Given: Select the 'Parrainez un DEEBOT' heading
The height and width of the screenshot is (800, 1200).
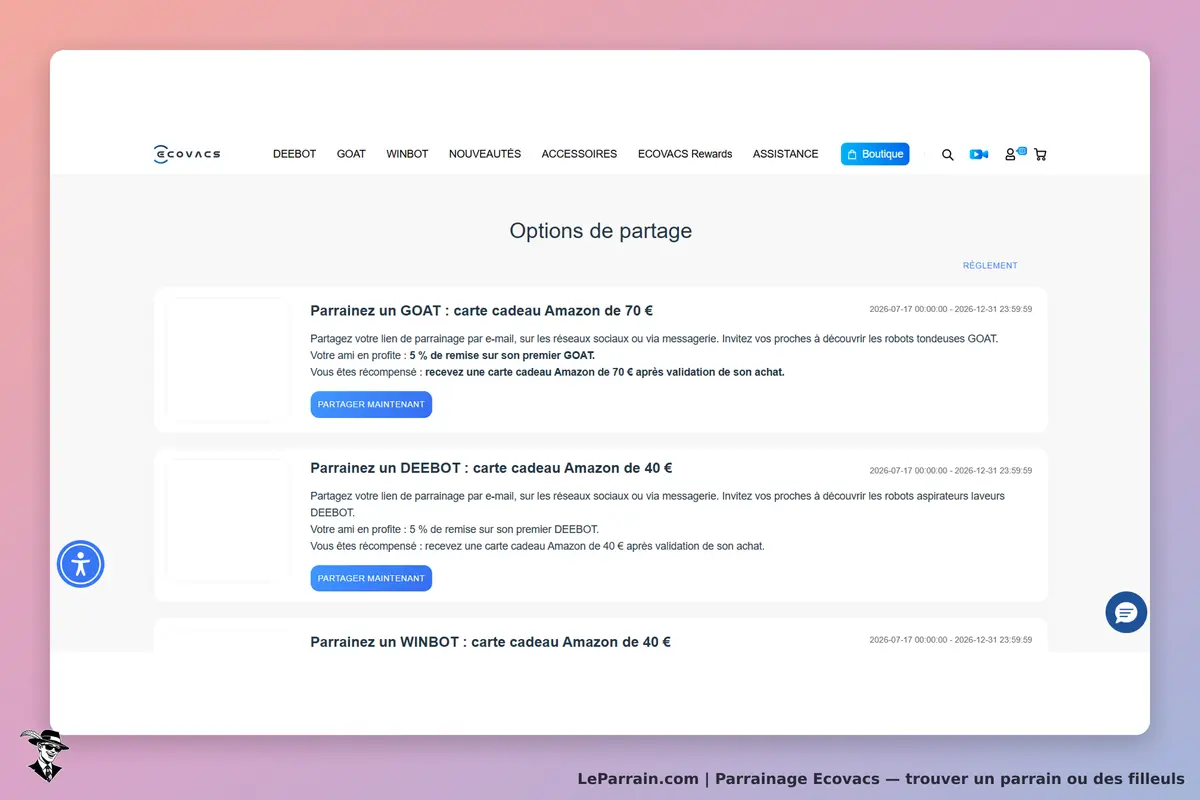Looking at the screenshot, I should tap(491, 468).
